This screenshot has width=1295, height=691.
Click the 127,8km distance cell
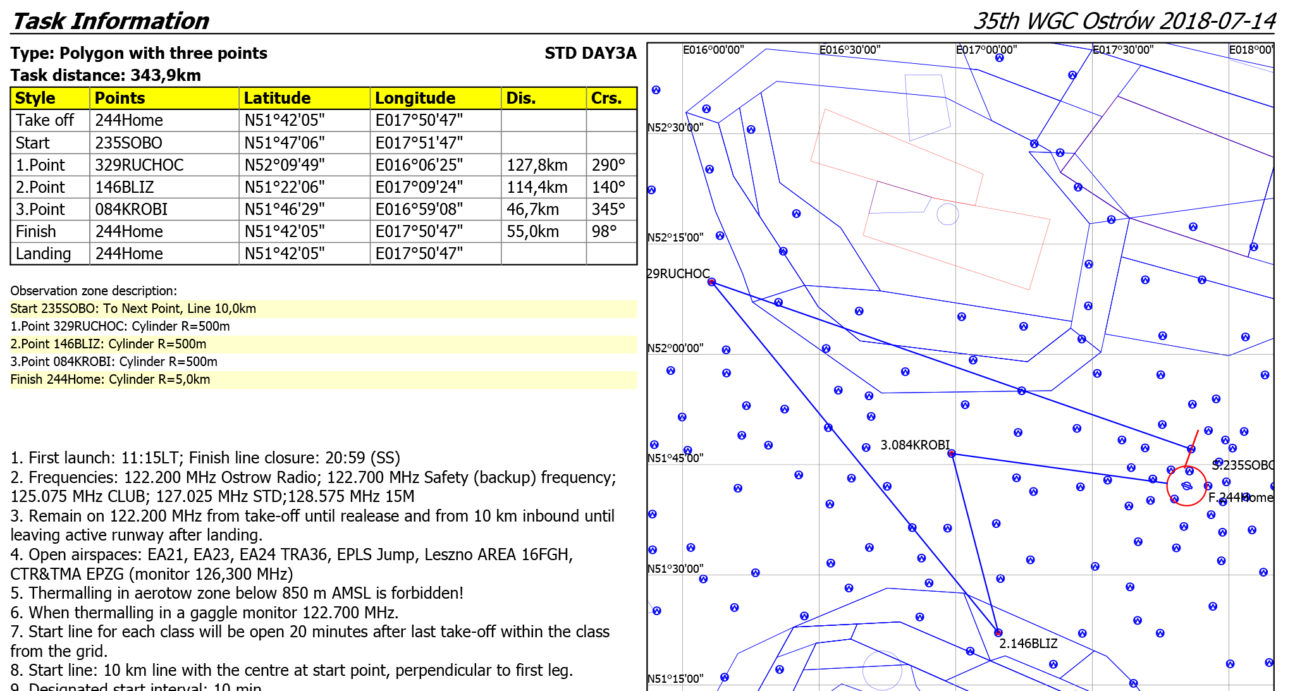(543, 165)
